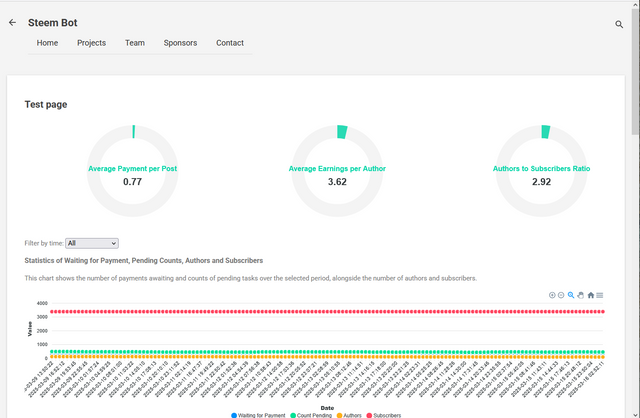This screenshot has width=640, height=418.
Task: Click the Average Earnings per Author gauge
Action: (x=337, y=171)
